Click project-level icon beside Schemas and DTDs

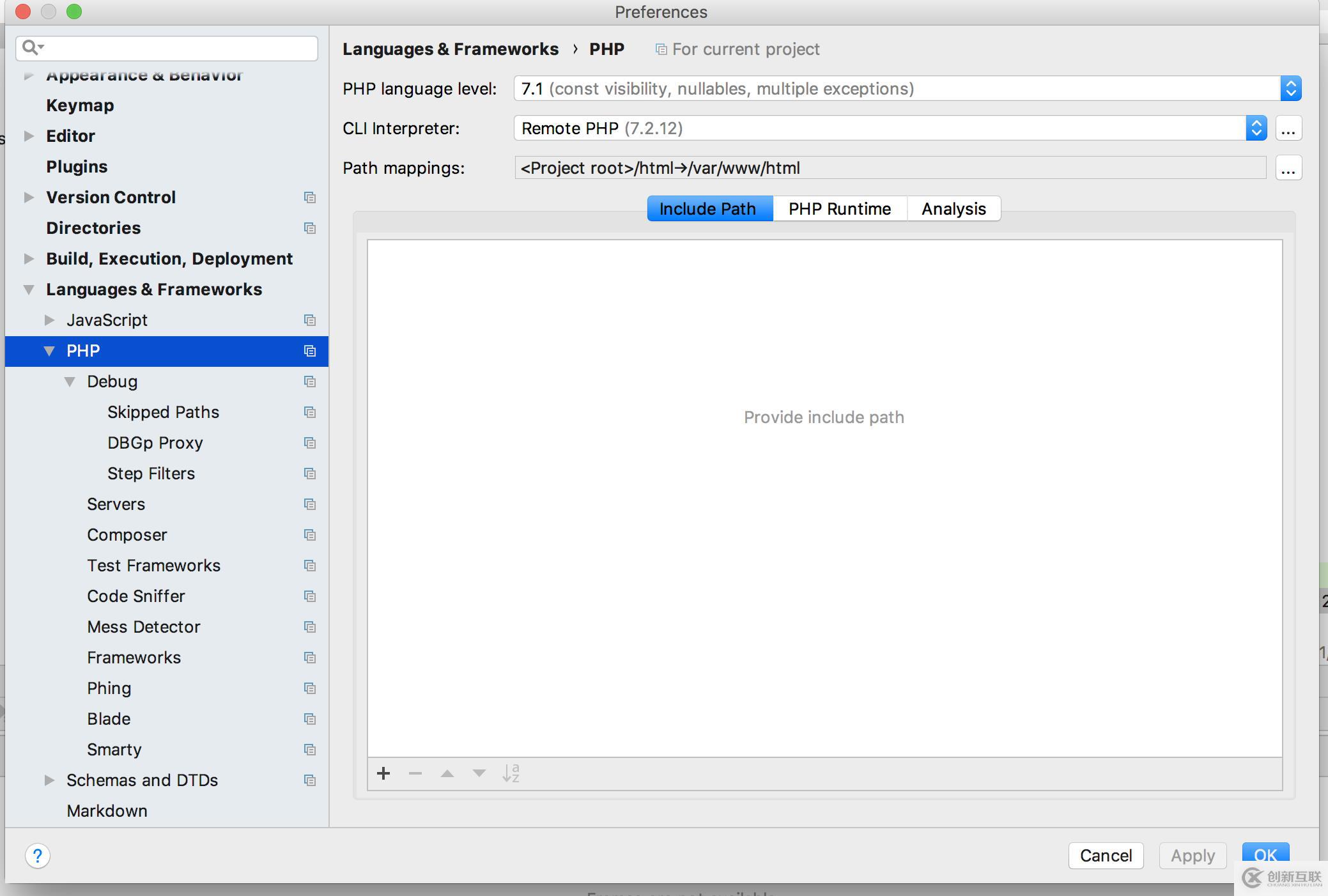[x=310, y=780]
